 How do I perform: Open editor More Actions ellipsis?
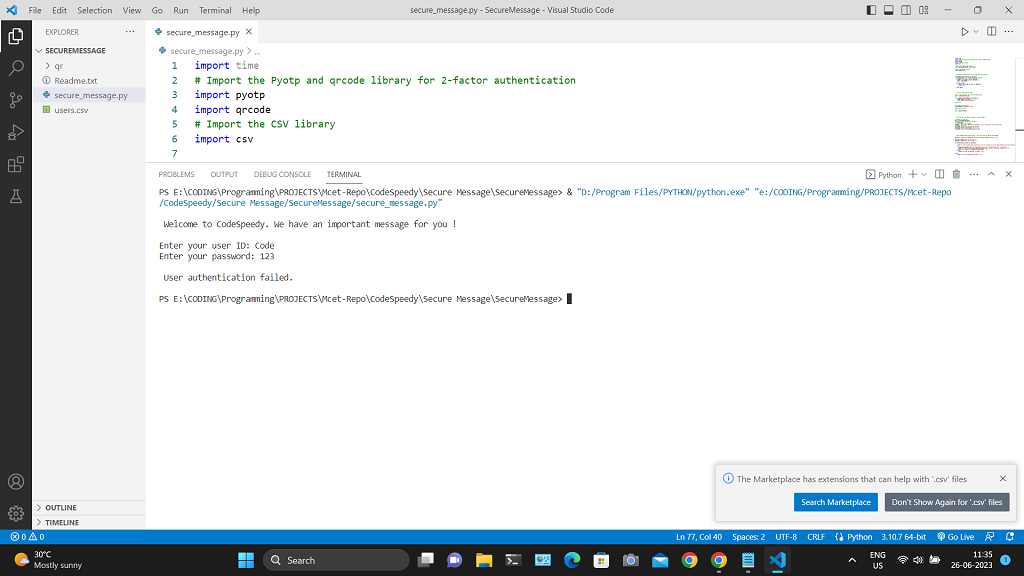[x=1009, y=31]
